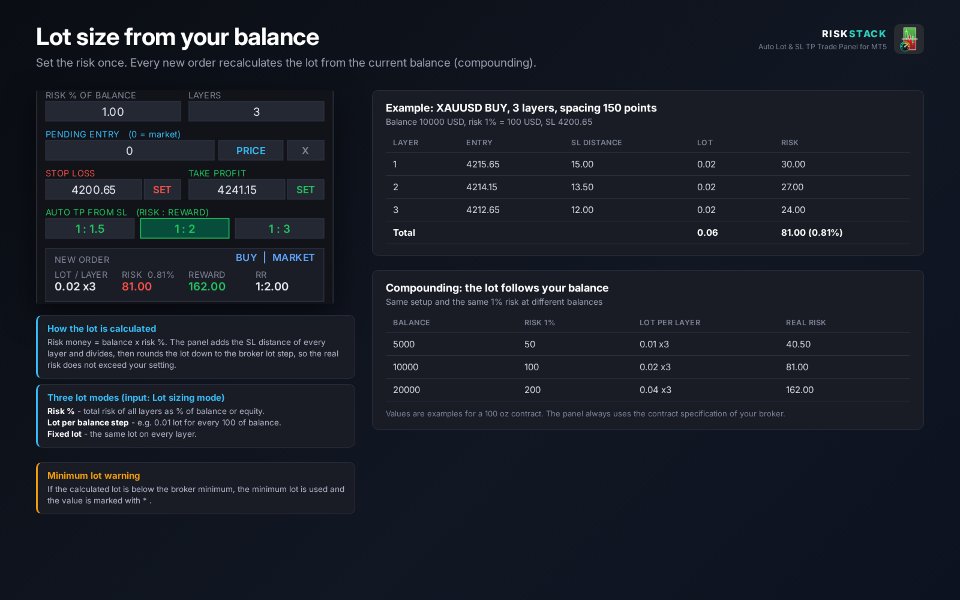Click the Stop Loss value 4200.65
This screenshot has width=960, height=600.
click(x=94, y=190)
